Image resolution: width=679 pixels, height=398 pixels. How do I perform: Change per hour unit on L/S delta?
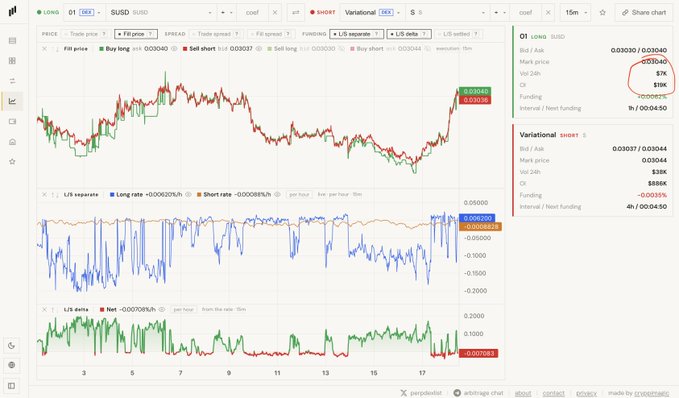[184, 310]
